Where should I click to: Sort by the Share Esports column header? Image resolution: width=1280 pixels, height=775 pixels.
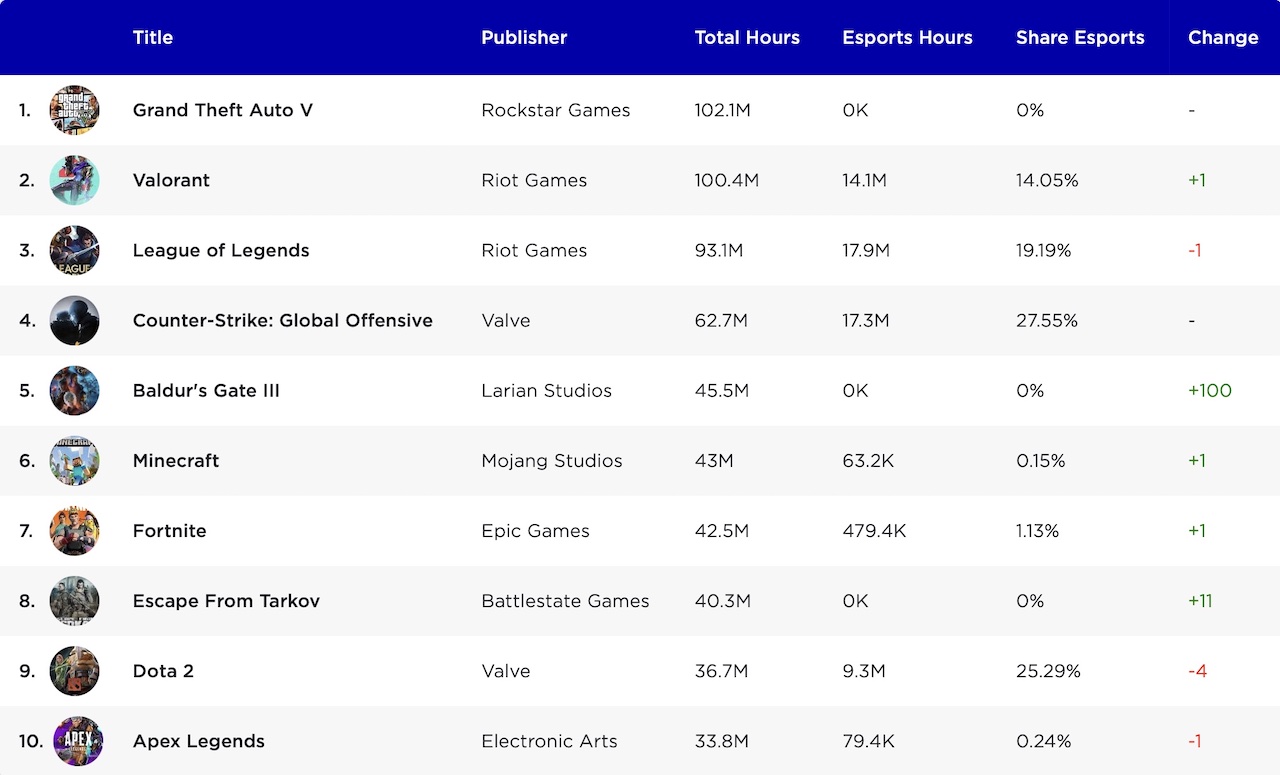(1080, 38)
